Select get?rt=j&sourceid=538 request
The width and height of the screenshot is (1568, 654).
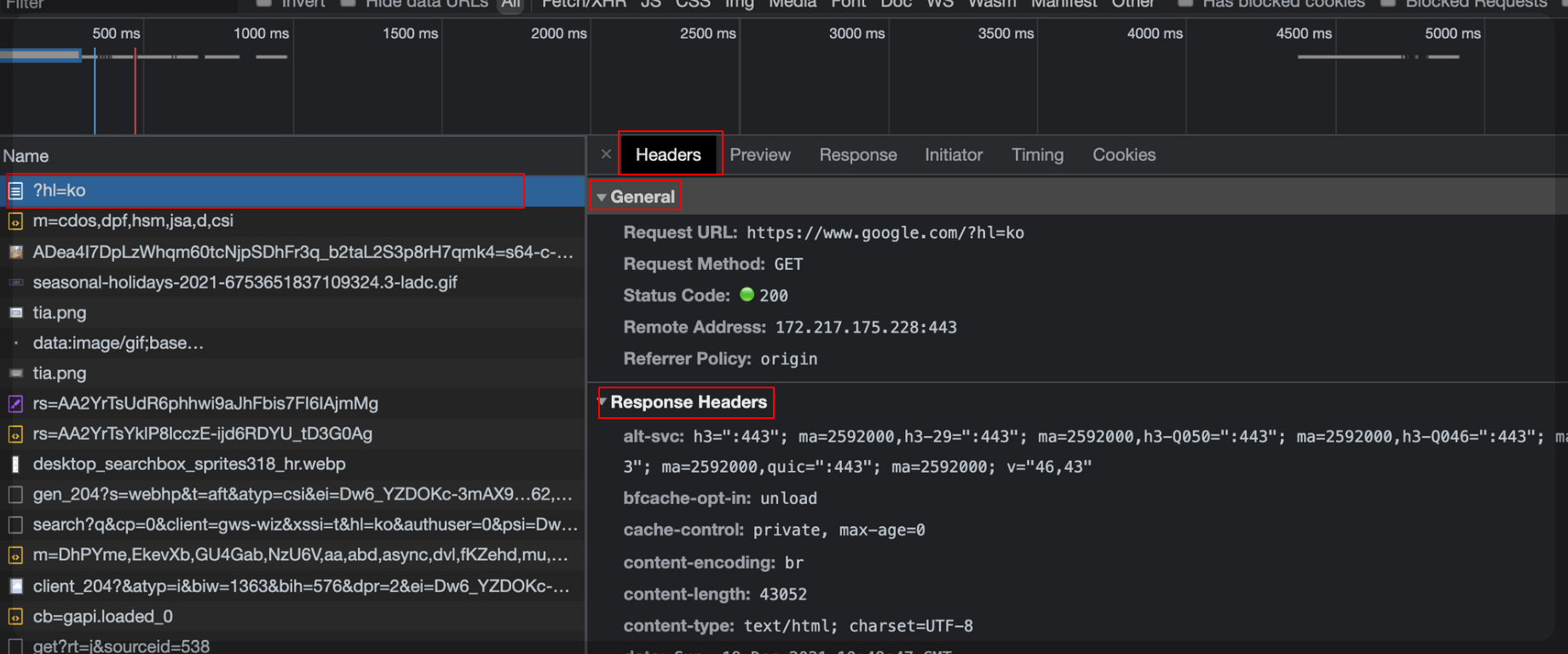pos(292,643)
